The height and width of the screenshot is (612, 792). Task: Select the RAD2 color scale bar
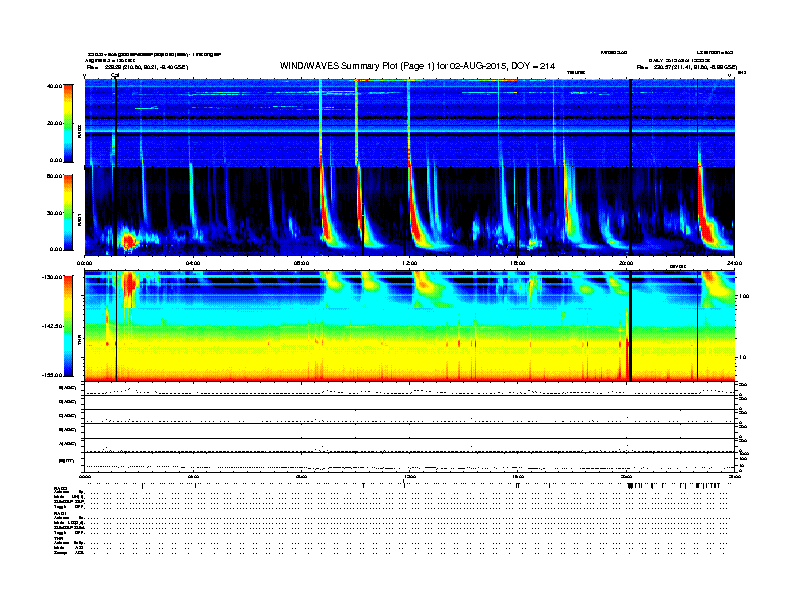click(x=68, y=123)
